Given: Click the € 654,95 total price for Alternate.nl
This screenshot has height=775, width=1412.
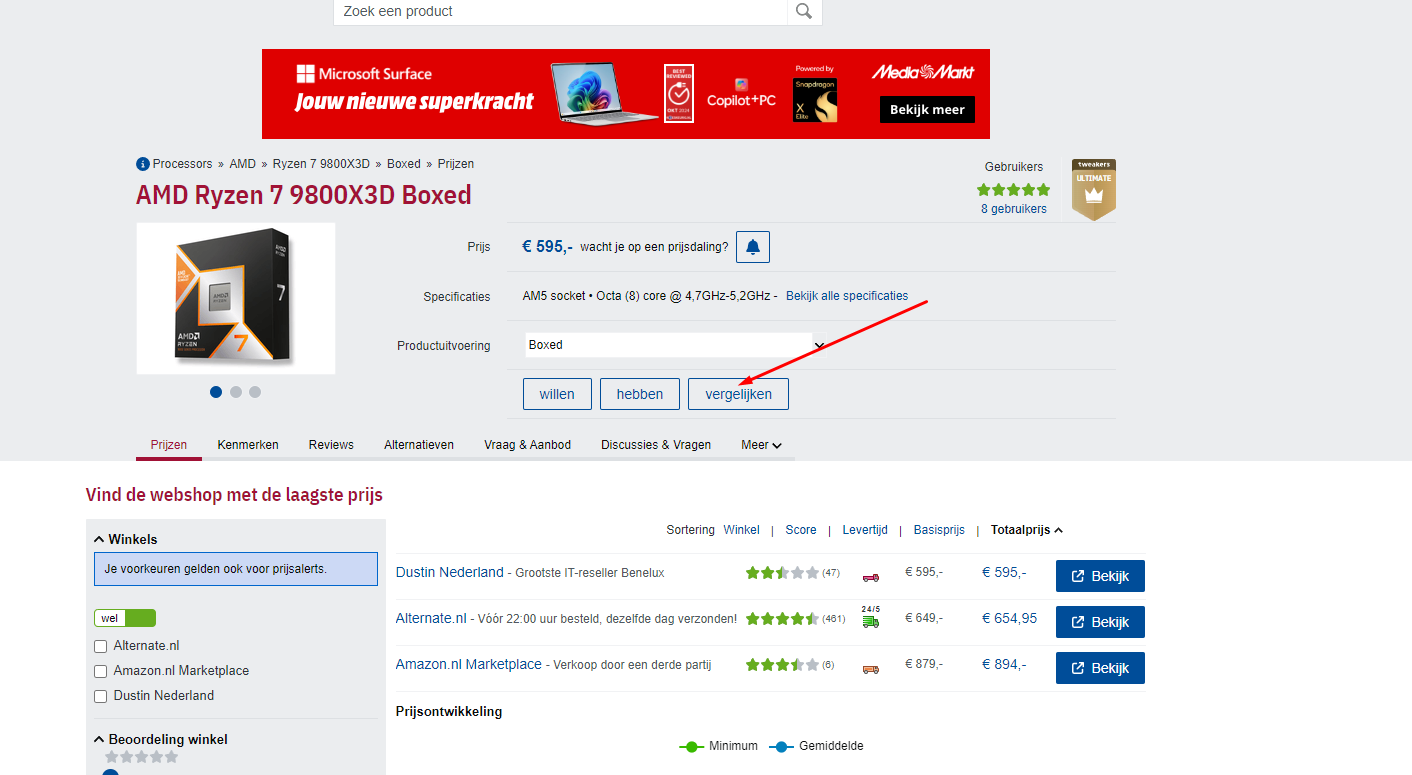Looking at the screenshot, I should click(x=1009, y=619).
